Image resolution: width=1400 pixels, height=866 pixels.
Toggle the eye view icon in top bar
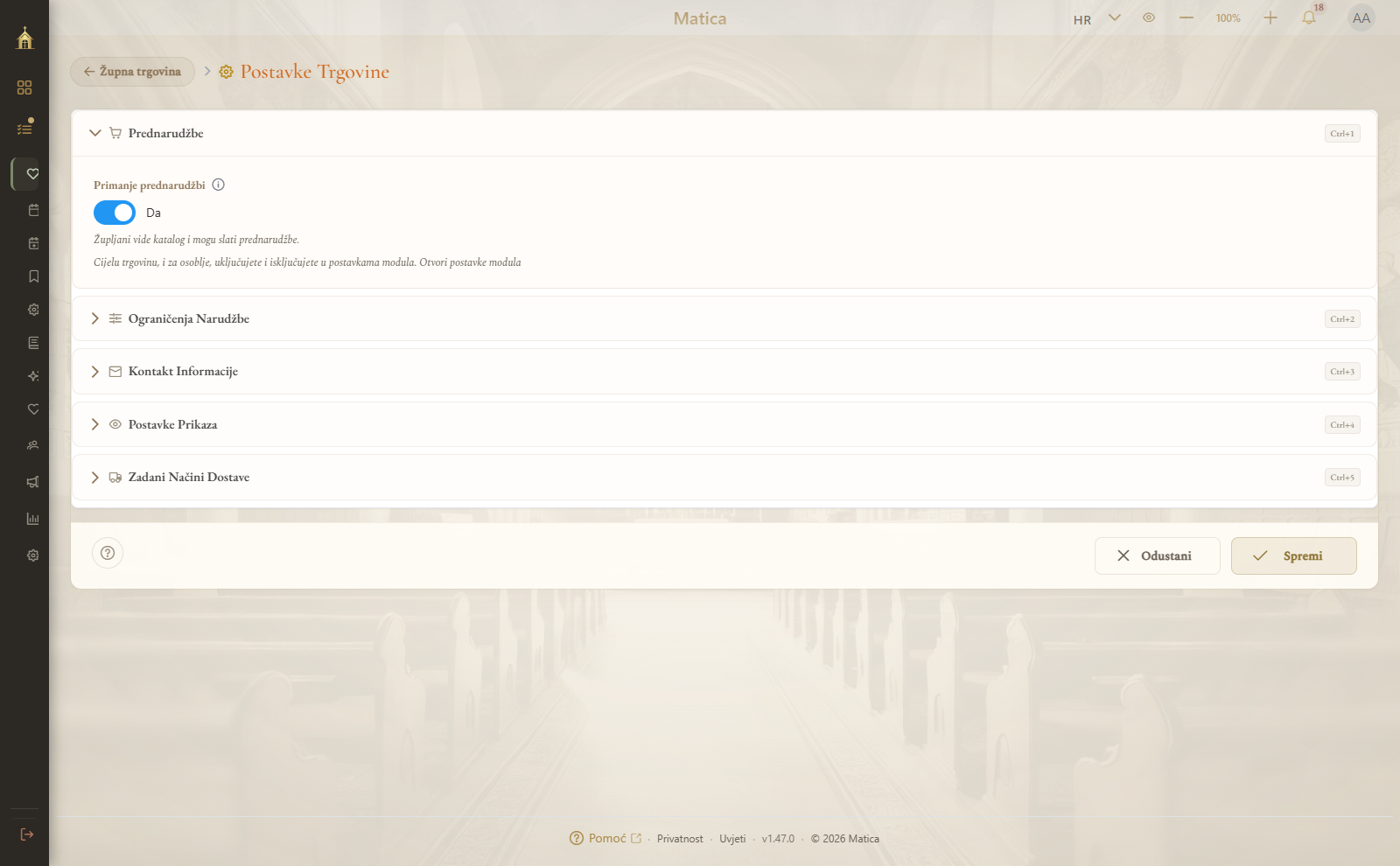(1149, 17)
